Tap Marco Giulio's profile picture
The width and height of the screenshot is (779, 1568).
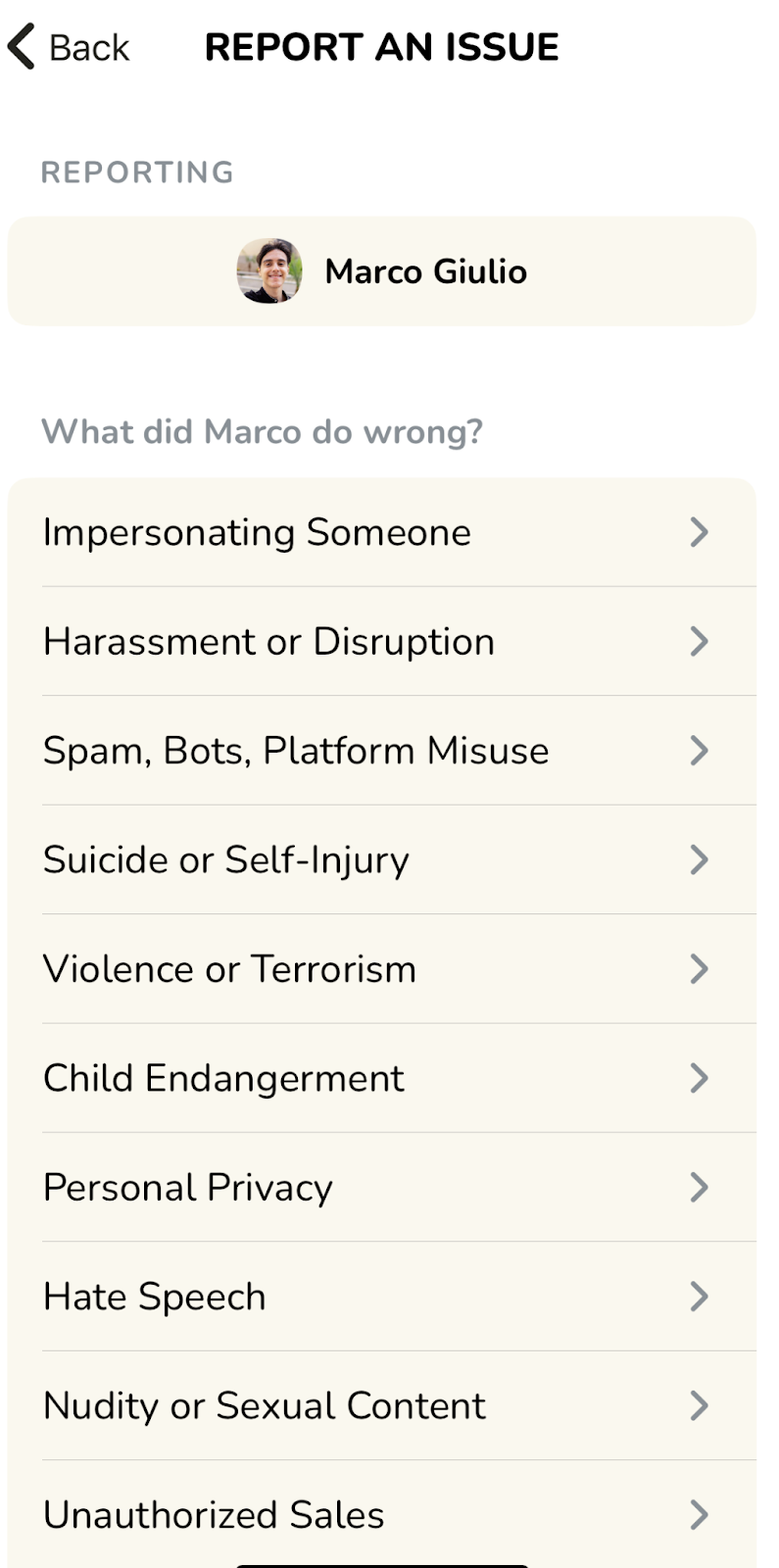click(x=269, y=271)
